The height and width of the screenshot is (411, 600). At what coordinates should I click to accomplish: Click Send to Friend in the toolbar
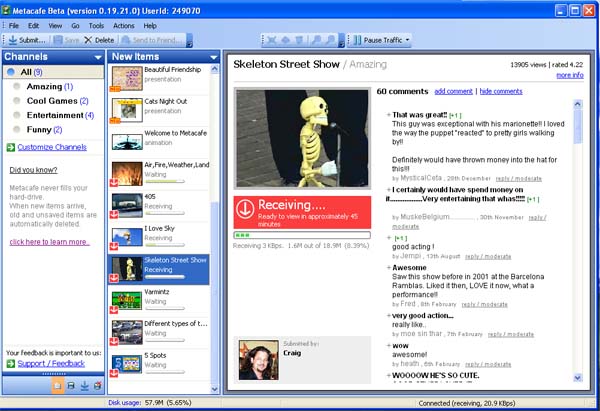tap(152, 40)
